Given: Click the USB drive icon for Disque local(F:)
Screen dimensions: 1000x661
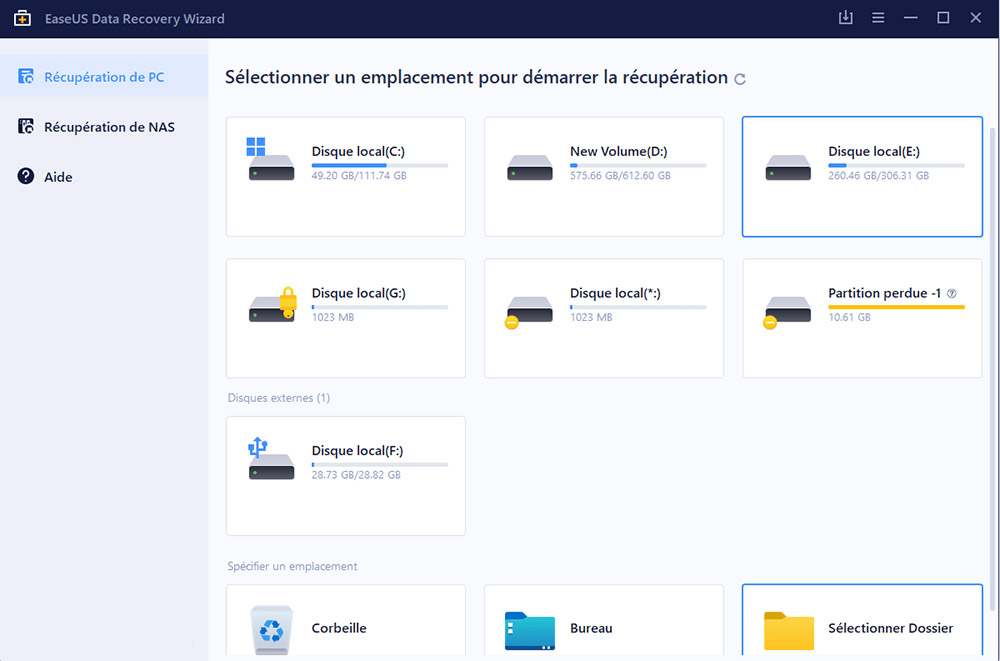Looking at the screenshot, I should [x=271, y=459].
